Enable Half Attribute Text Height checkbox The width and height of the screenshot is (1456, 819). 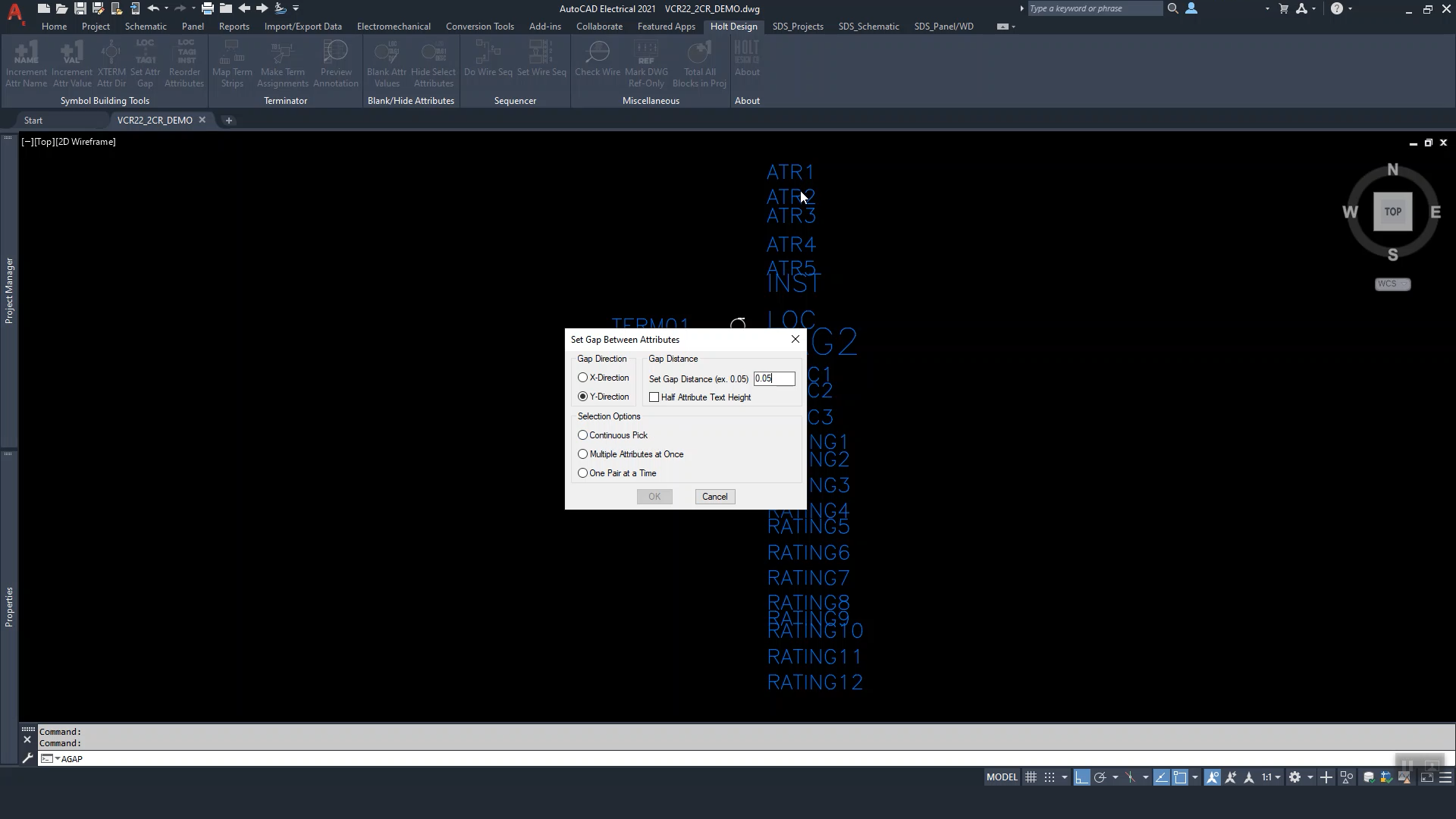coord(654,397)
